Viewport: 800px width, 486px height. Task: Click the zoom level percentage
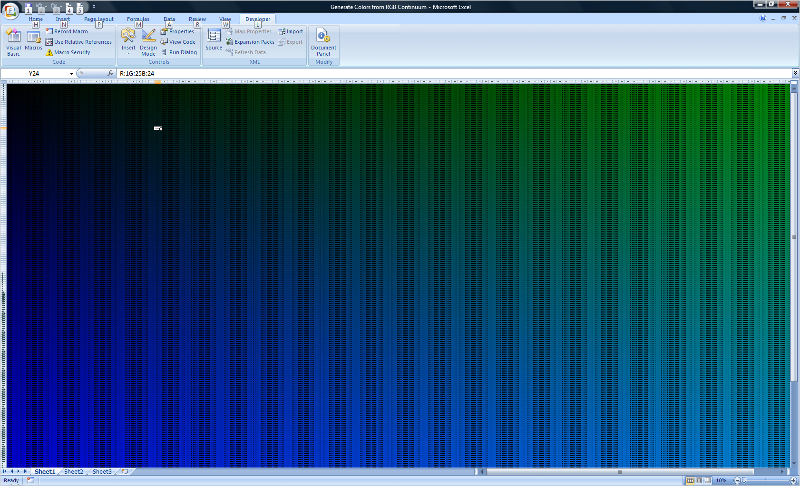coord(720,480)
